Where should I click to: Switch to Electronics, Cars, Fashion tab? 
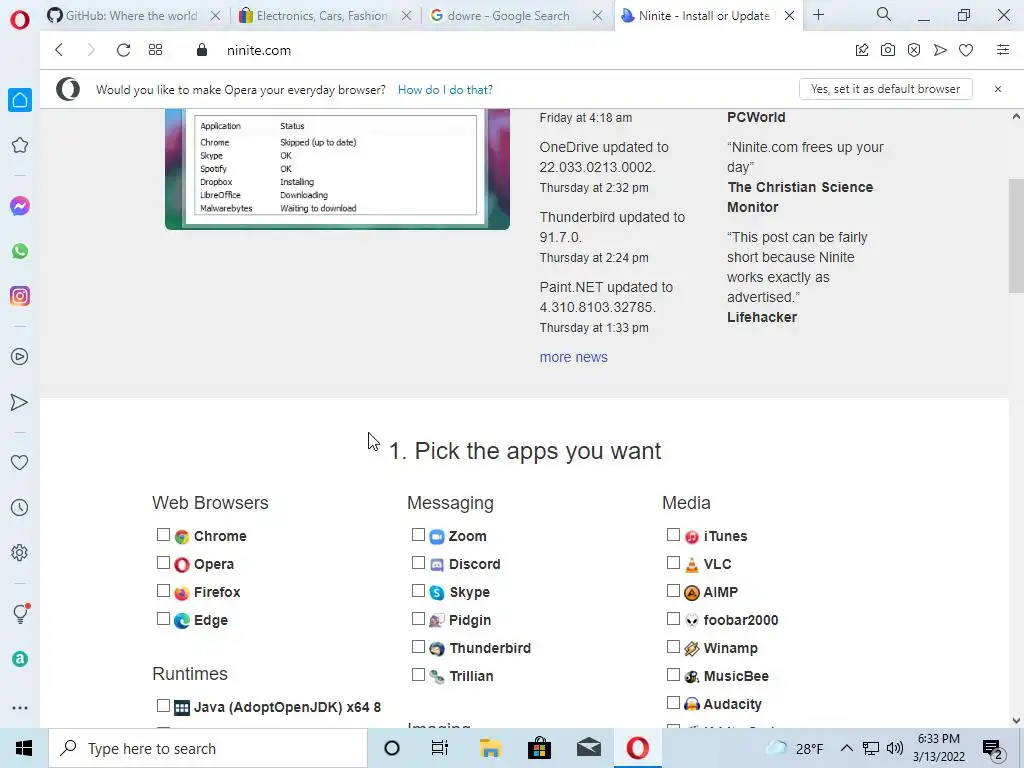coord(325,16)
